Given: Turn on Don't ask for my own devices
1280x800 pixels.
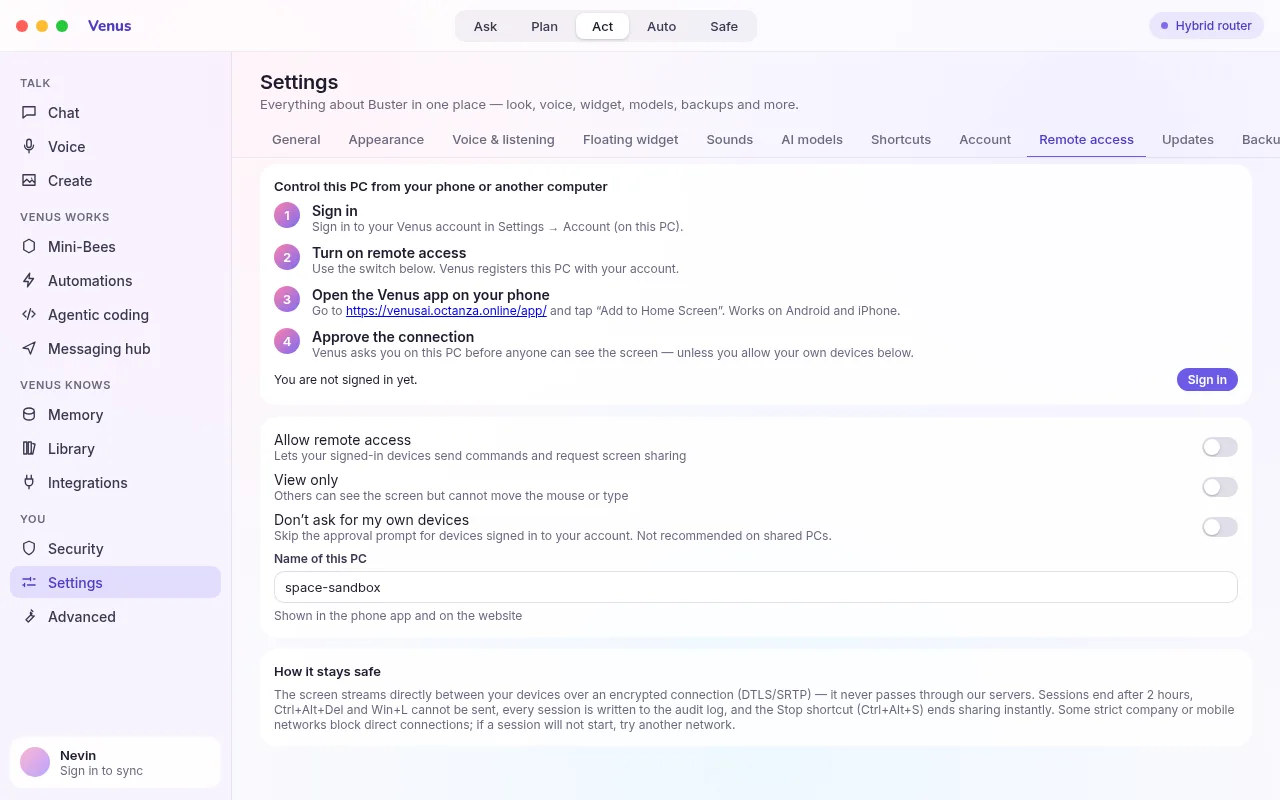Looking at the screenshot, I should [1220, 527].
